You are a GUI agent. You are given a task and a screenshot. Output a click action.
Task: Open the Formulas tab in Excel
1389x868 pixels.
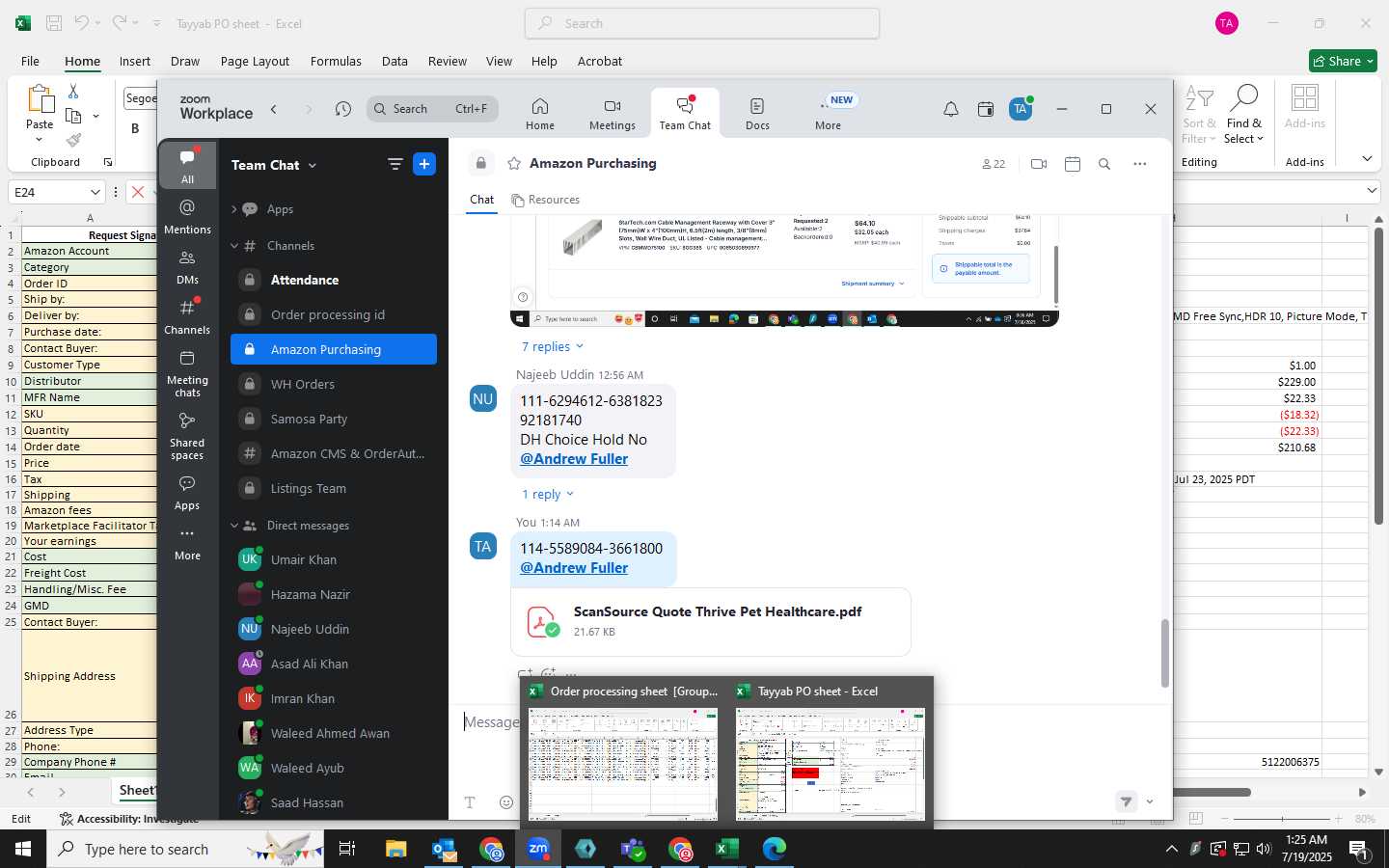pyautogui.click(x=336, y=61)
